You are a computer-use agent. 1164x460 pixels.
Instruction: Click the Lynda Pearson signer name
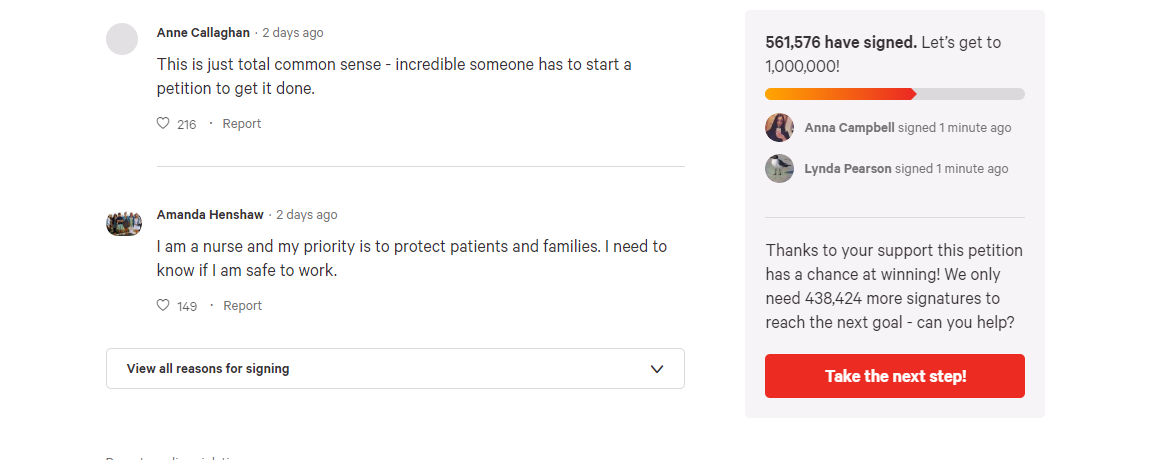click(x=847, y=169)
